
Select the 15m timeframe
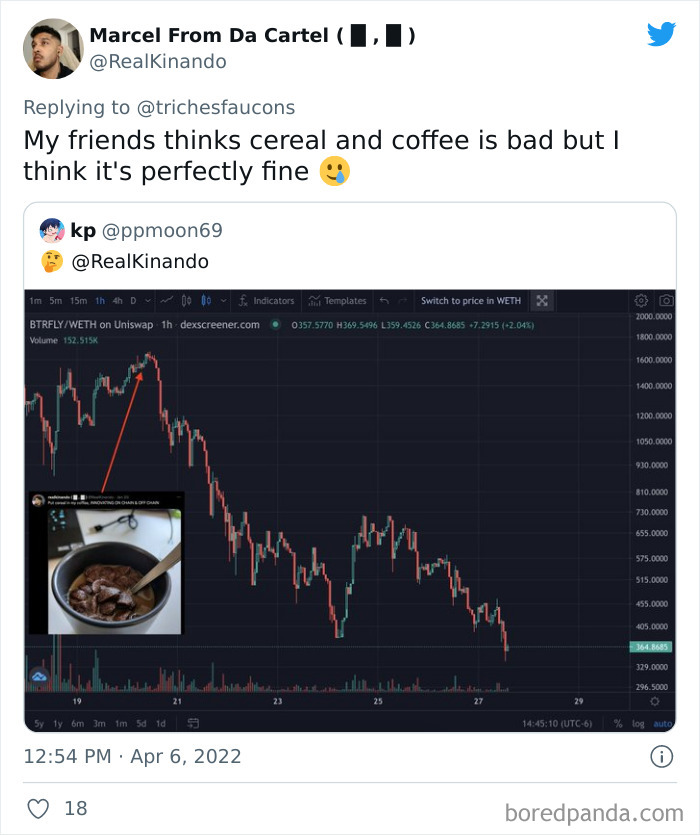[x=76, y=301]
